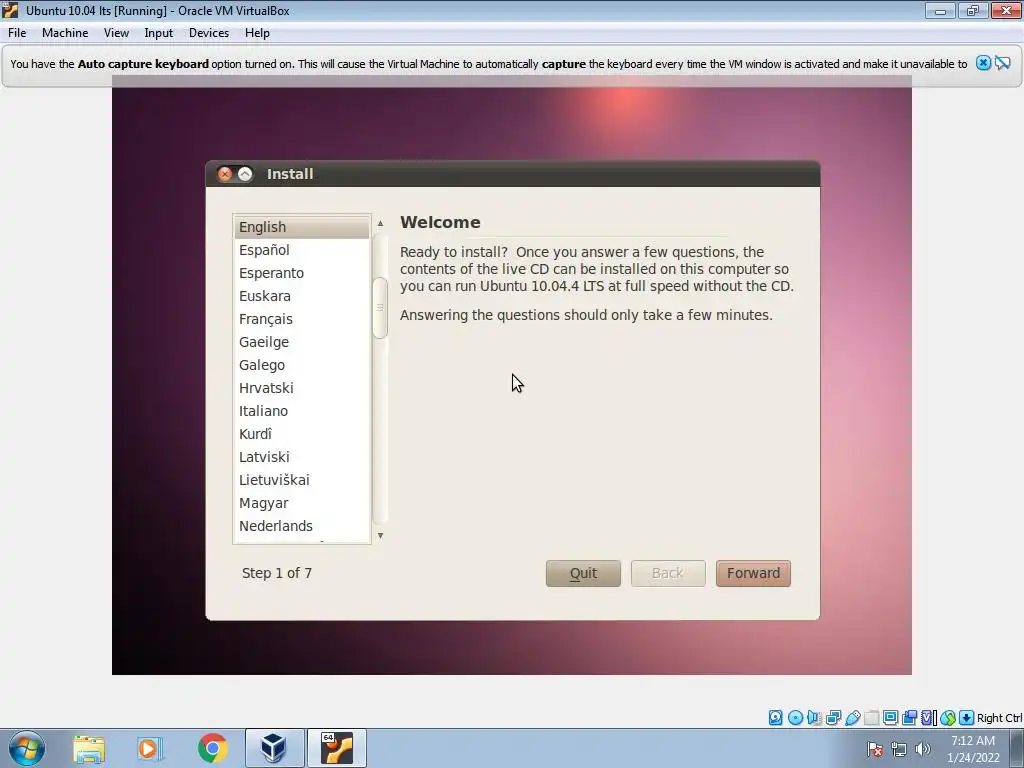Select Français in the language list
The image size is (1024, 768).
pos(302,319)
